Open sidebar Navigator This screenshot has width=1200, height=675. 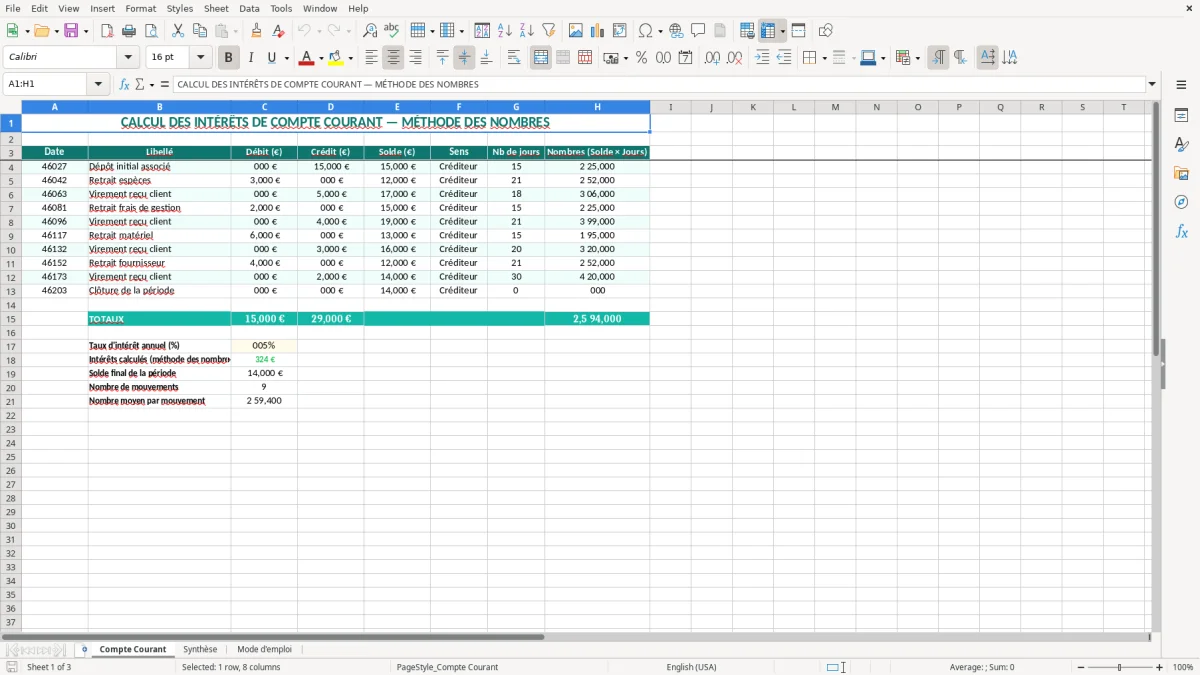tap(1181, 202)
